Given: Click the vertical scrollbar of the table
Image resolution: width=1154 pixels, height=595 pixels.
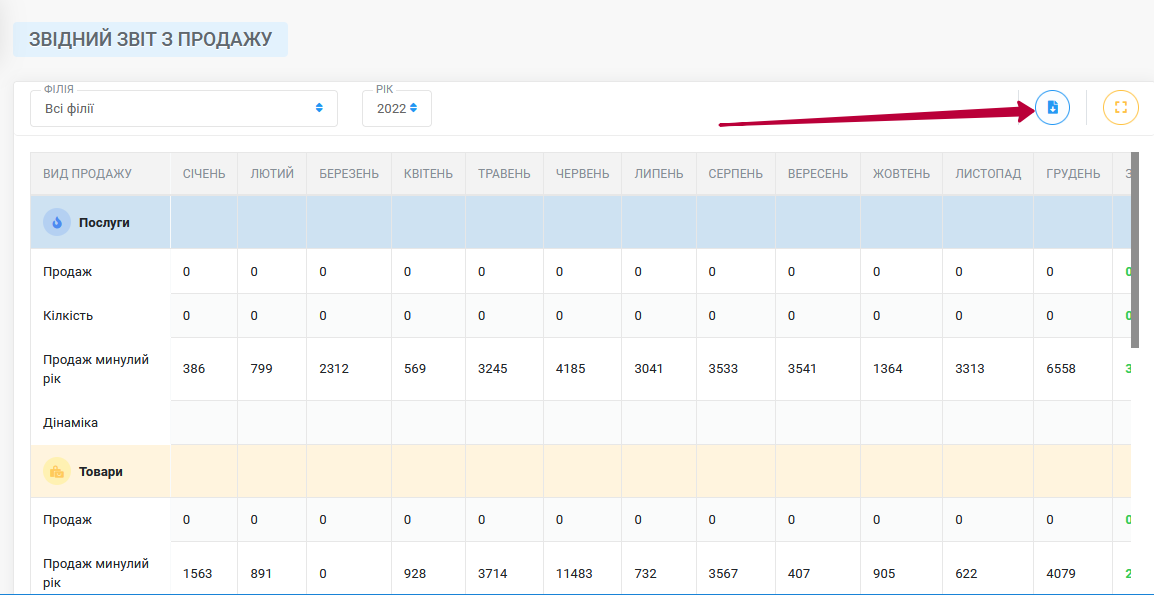Looking at the screenshot, I should point(1135,250).
